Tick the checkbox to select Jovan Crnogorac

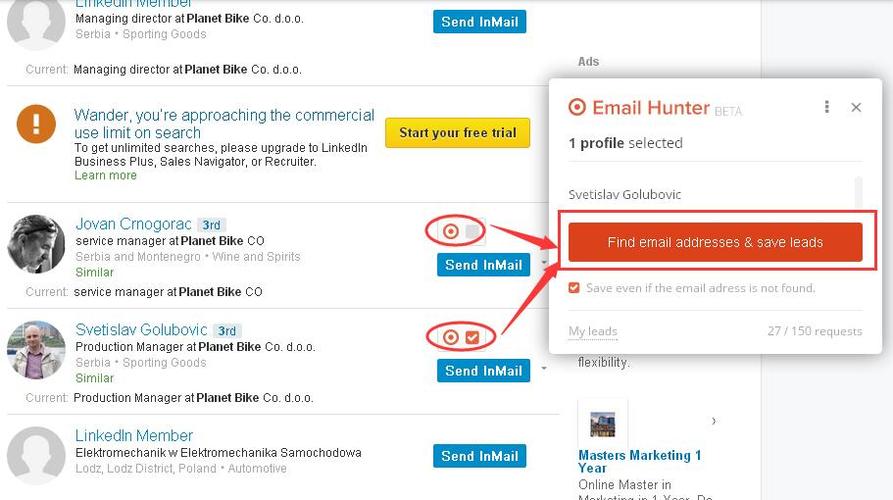472,231
